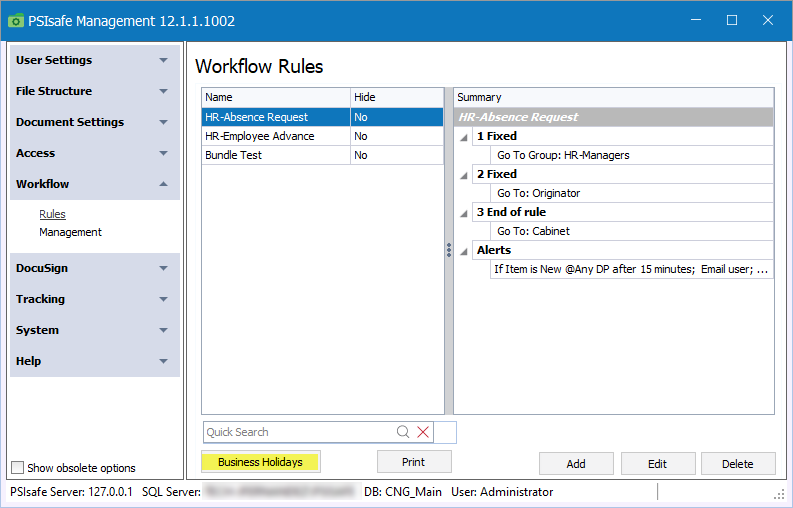
Task: Select the HR-Employee Advance rule row
Action: click(x=322, y=136)
